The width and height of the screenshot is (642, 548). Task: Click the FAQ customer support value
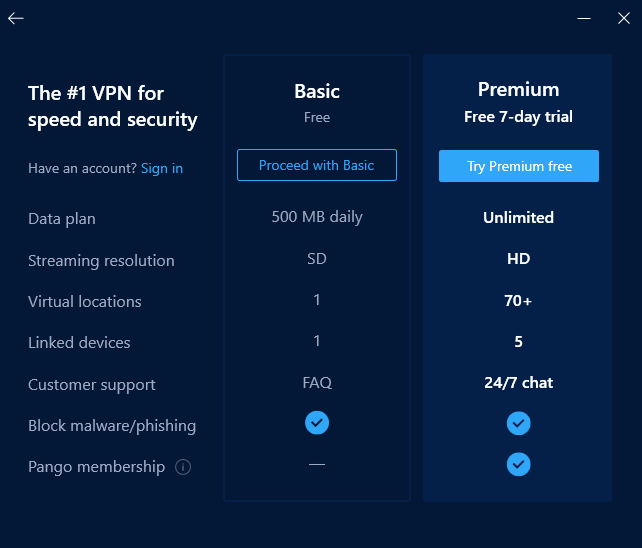tap(317, 383)
